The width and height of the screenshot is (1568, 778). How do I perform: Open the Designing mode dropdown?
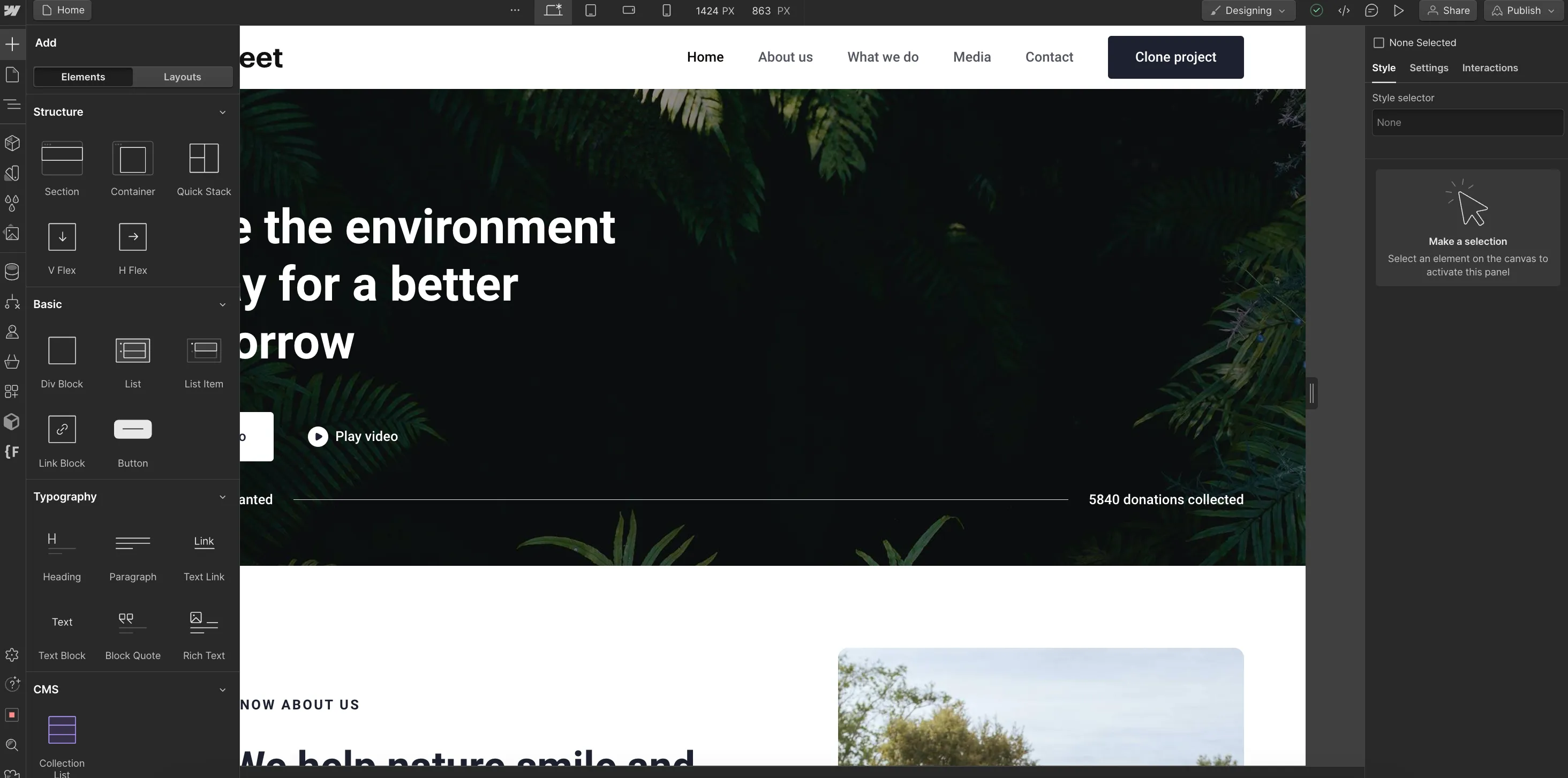(x=1248, y=10)
